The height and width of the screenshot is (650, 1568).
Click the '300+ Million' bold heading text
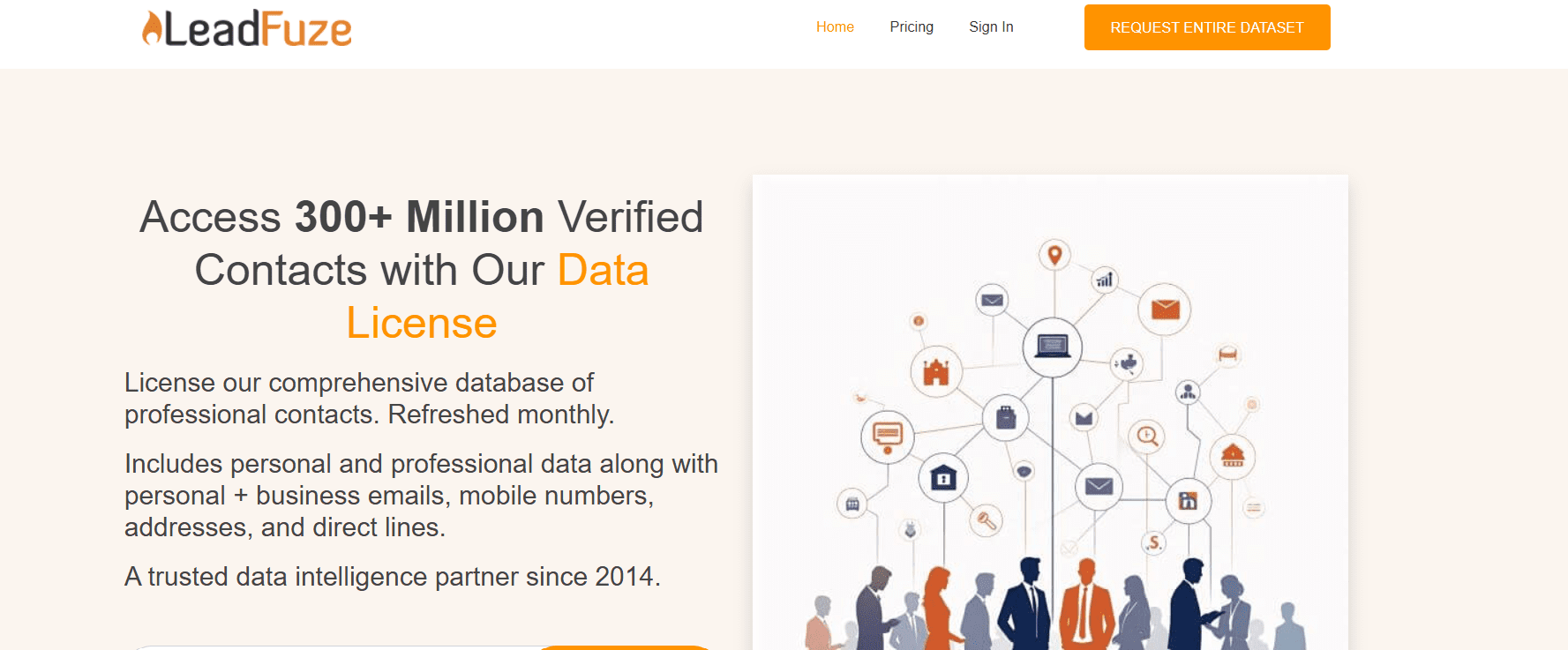[x=419, y=217]
